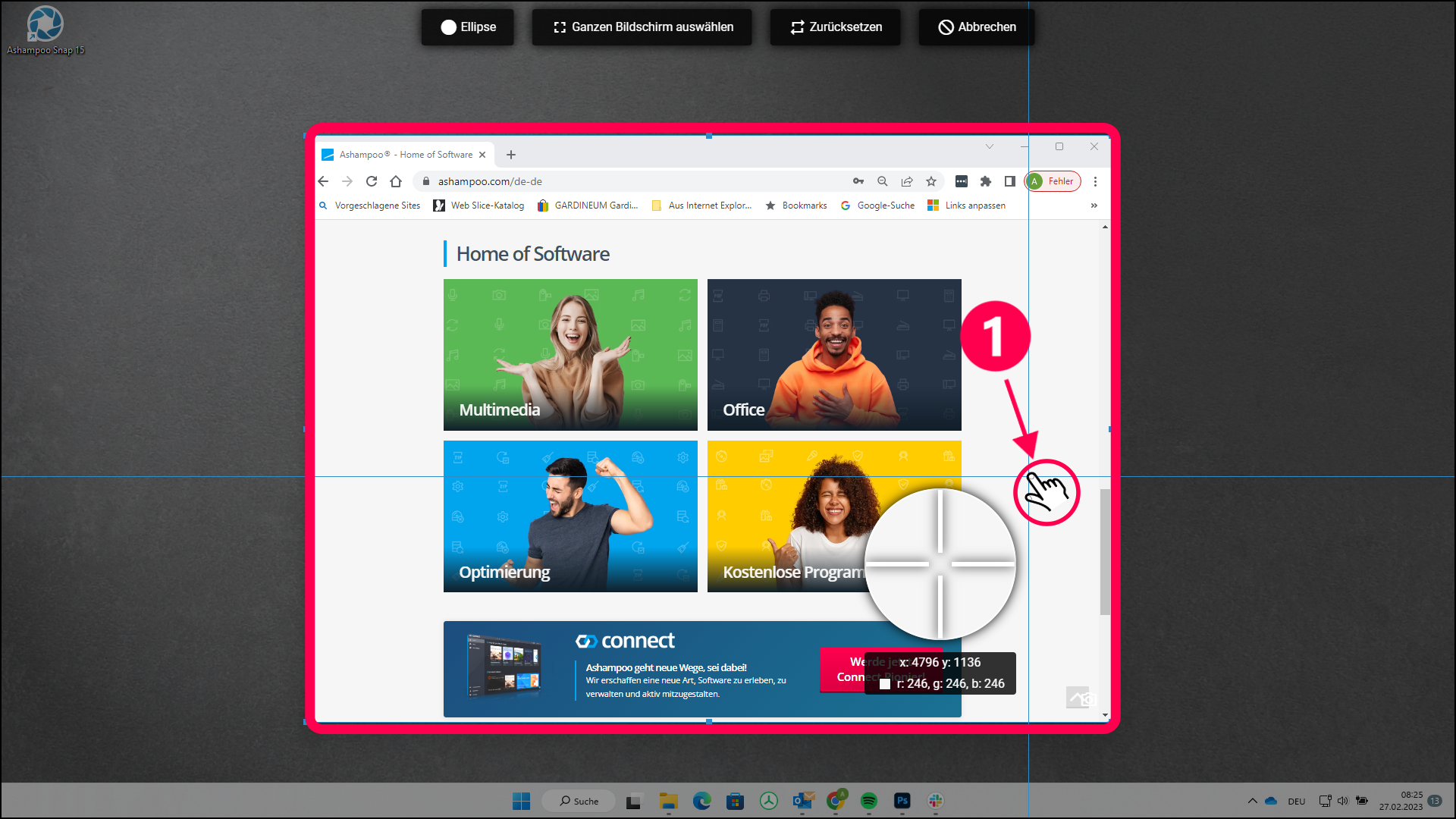The width and height of the screenshot is (1456, 819).
Task: Expand hidden bookmarks with double chevron
Action: [x=1094, y=206]
